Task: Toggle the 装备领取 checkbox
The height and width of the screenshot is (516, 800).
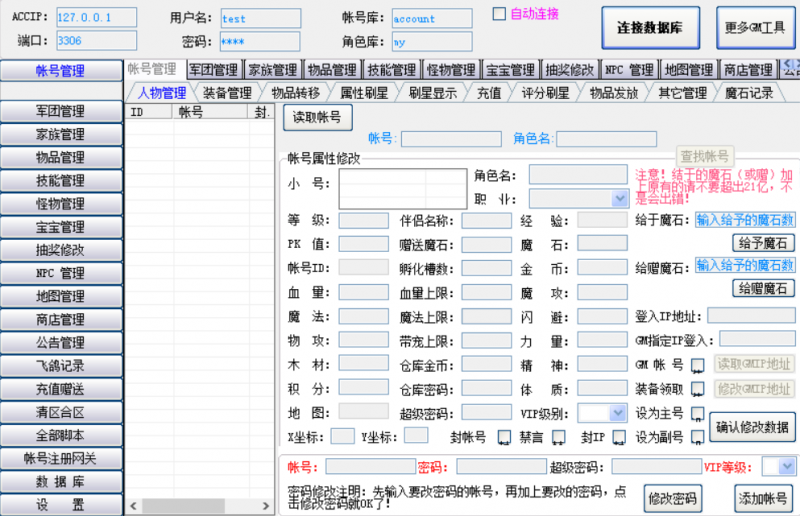Action: point(697,389)
